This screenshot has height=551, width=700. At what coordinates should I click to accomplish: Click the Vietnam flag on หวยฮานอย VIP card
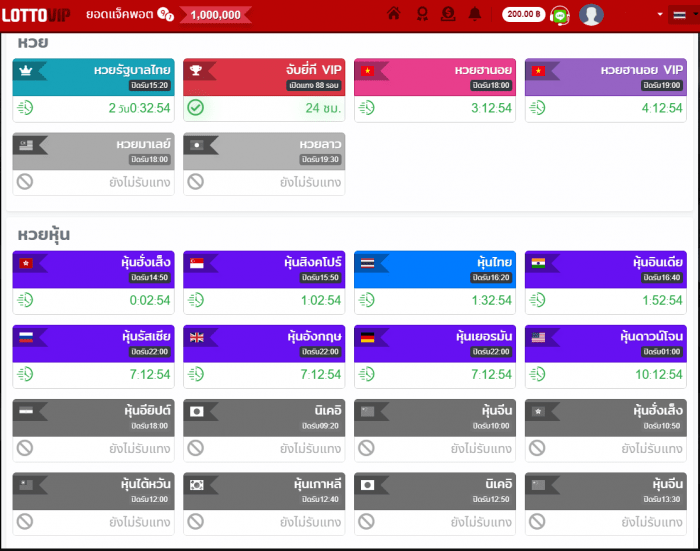[x=538, y=71]
